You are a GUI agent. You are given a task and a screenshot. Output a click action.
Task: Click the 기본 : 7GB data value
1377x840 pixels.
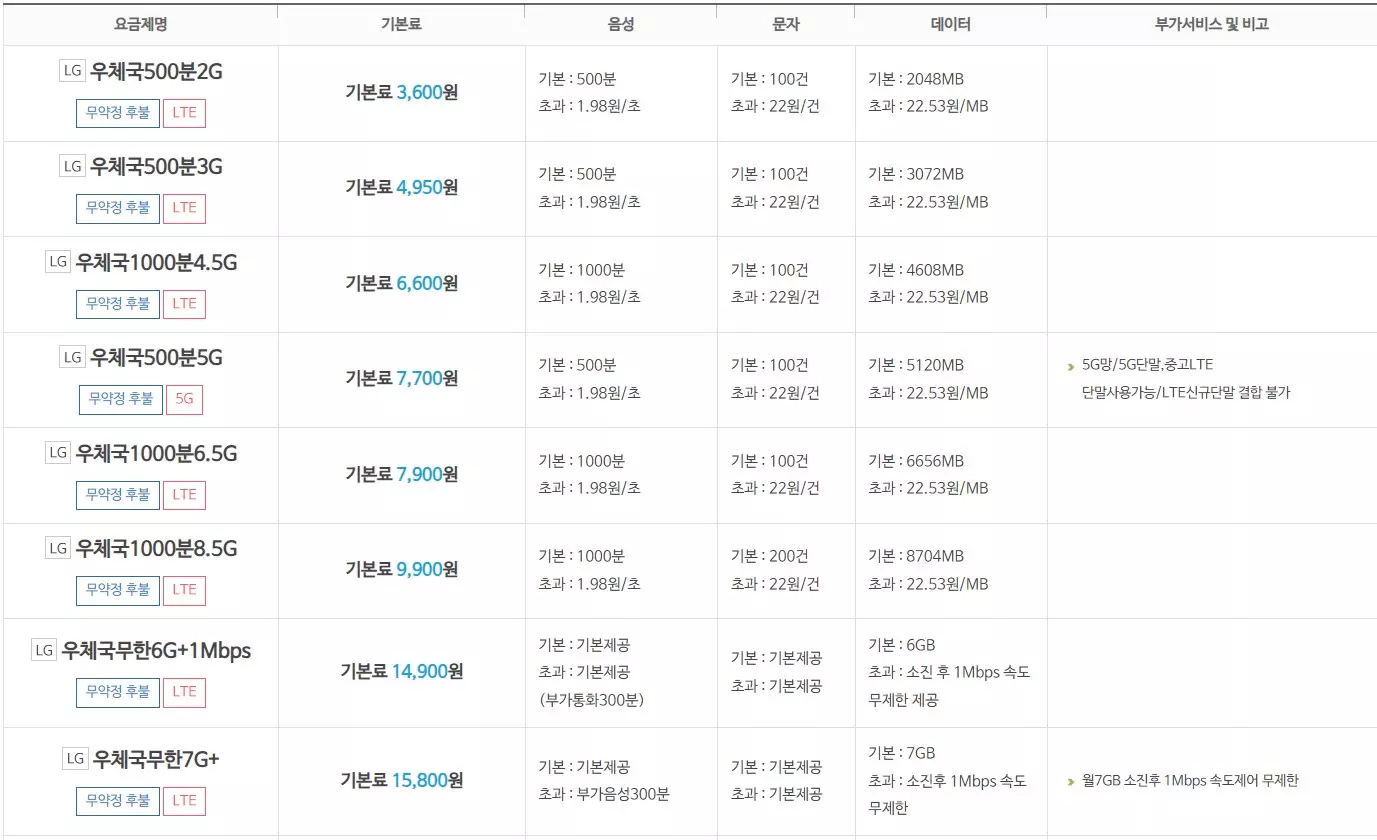902,753
